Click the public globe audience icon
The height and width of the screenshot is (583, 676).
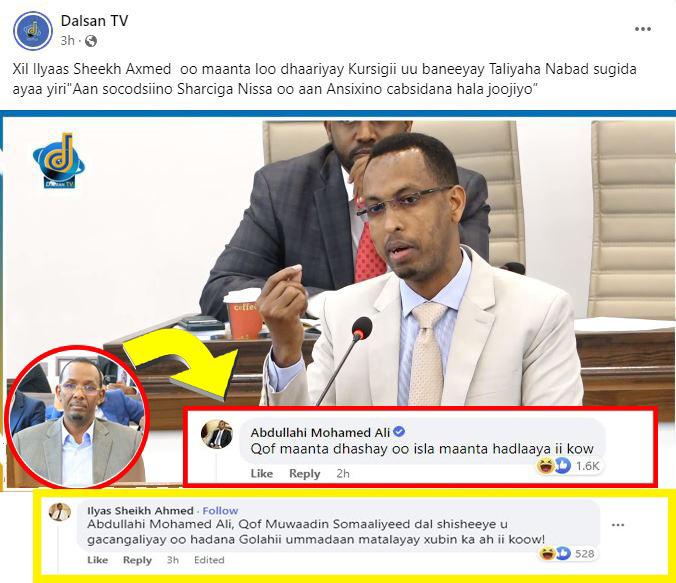(91, 41)
